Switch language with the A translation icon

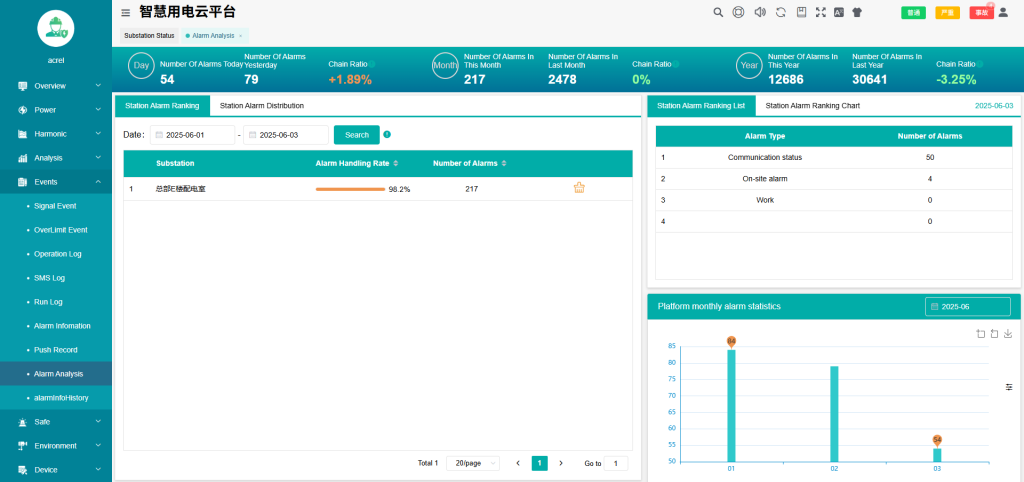click(x=839, y=12)
